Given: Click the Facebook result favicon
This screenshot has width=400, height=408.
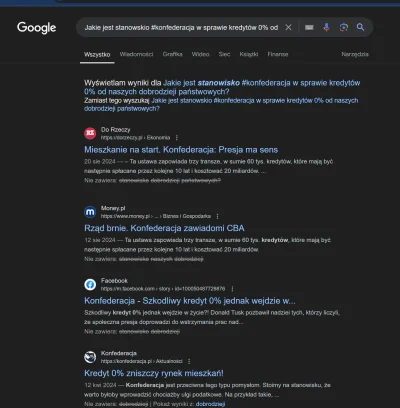Looking at the screenshot, I should (90, 284).
